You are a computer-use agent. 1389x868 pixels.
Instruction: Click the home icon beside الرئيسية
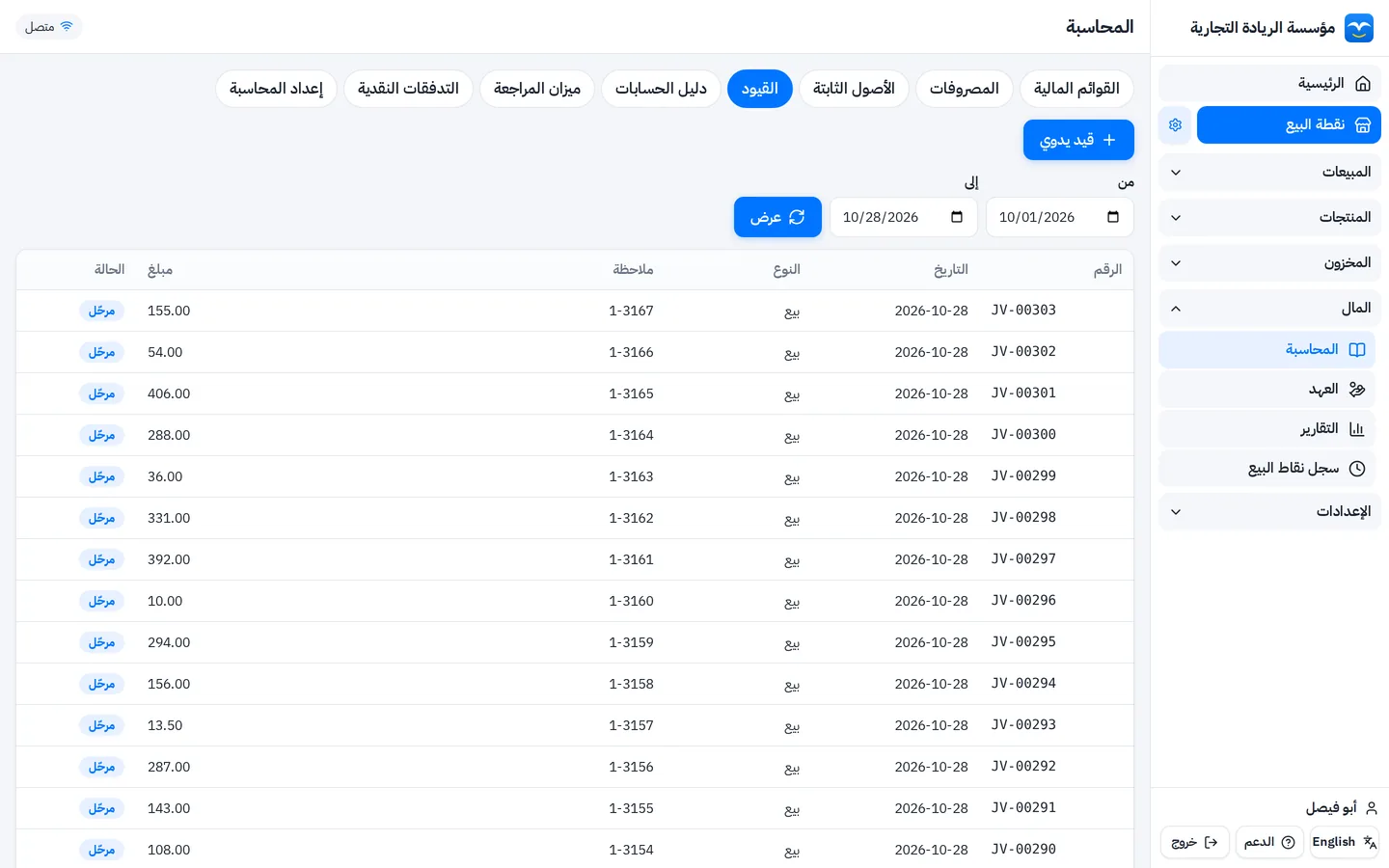1363,84
